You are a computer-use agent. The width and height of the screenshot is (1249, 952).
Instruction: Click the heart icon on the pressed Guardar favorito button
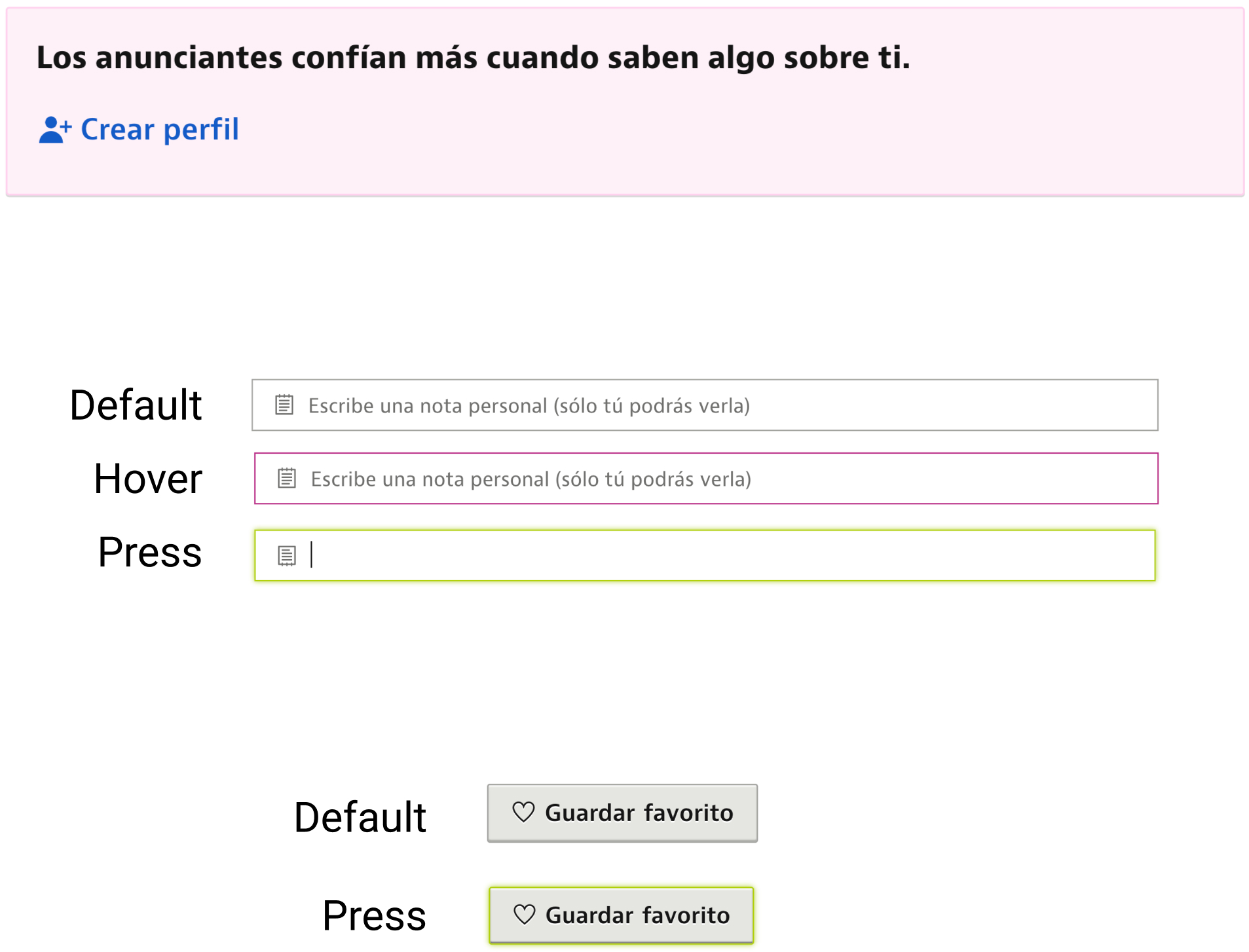[525, 914]
